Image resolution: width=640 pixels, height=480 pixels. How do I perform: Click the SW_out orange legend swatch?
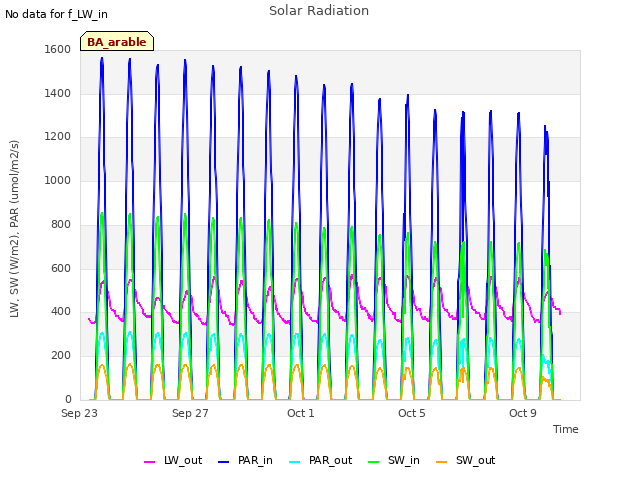[x=442, y=462]
